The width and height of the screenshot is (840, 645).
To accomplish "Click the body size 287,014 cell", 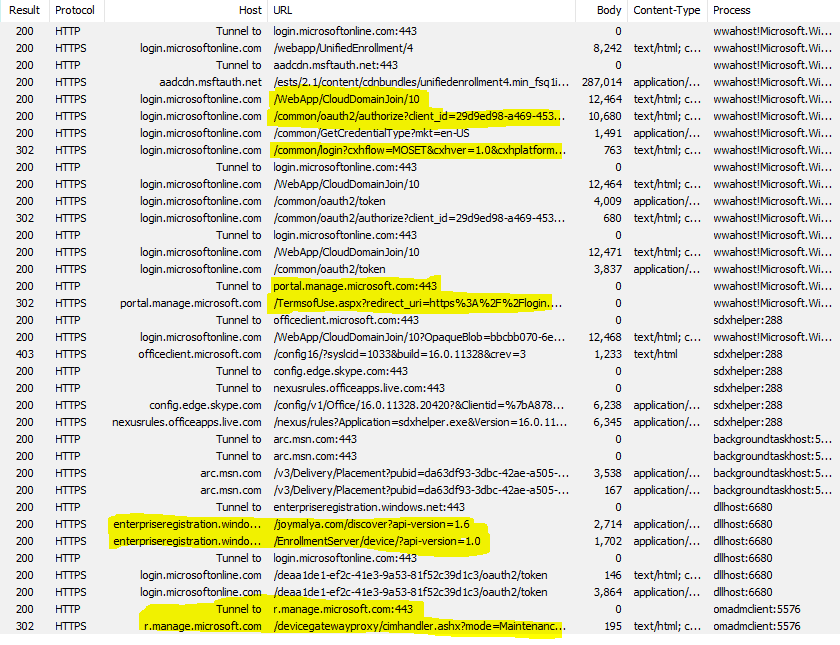I will click(602, 82).
